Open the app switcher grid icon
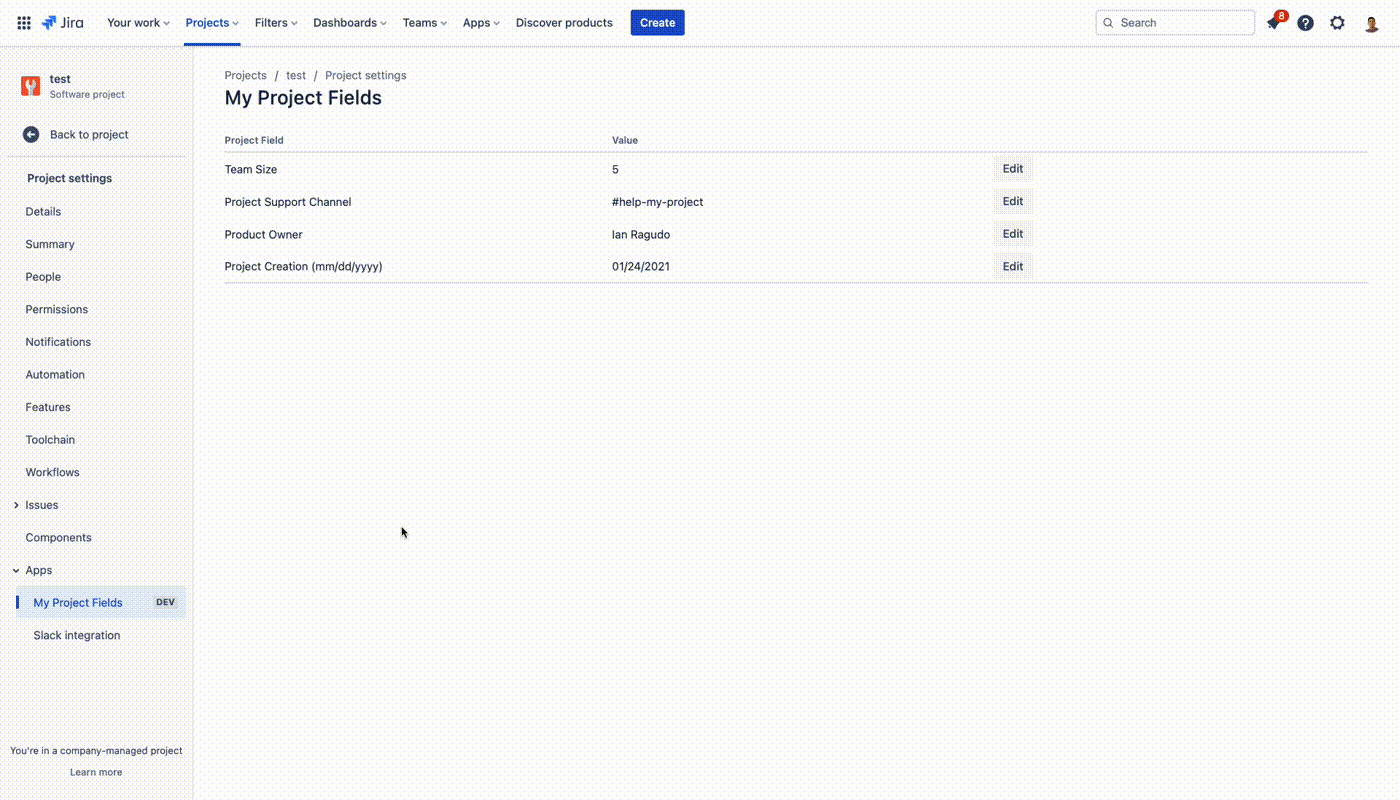This screenshot has height=800, width=1400. 24,23
